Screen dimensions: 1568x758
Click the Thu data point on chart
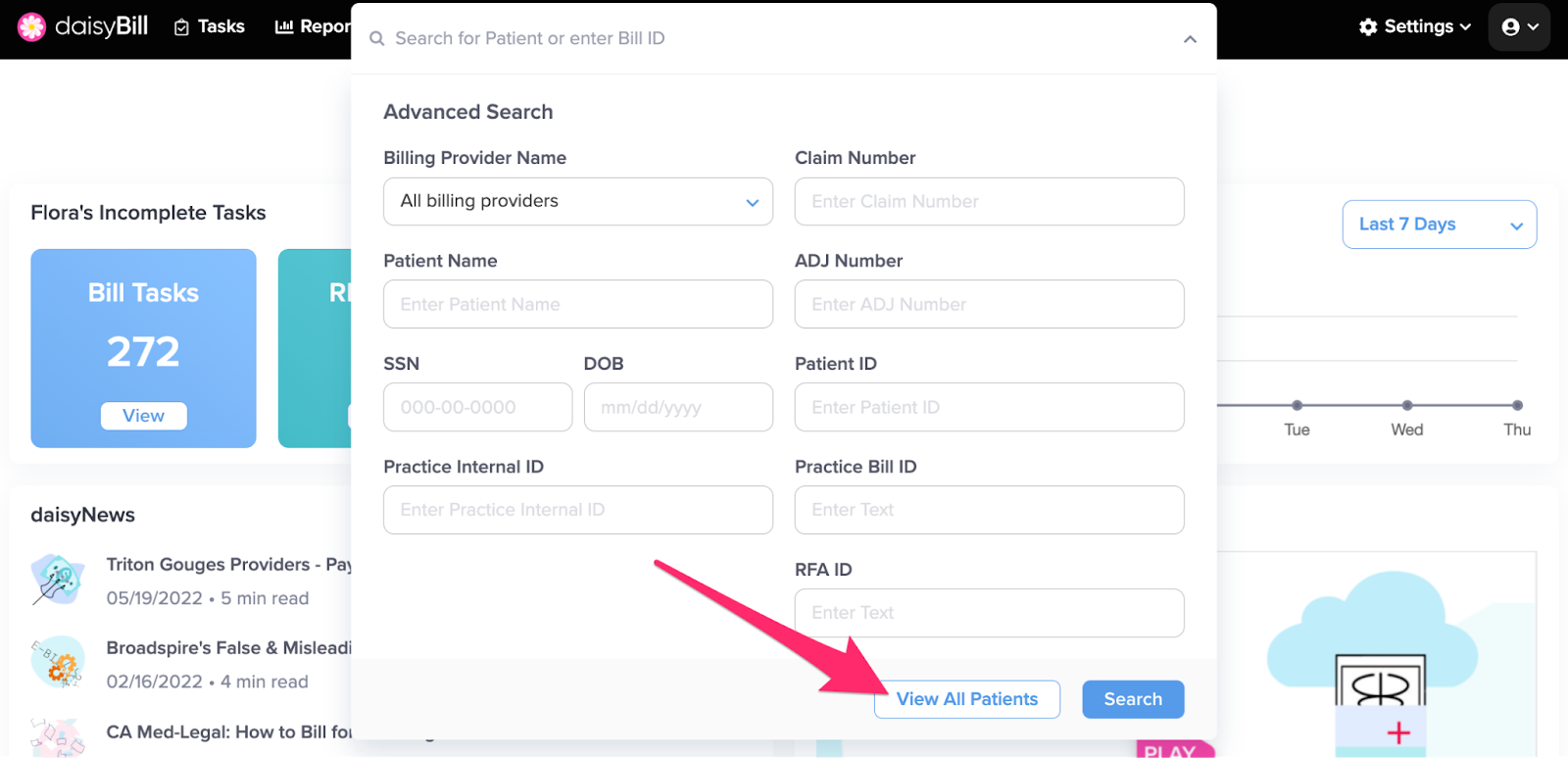1517,405
